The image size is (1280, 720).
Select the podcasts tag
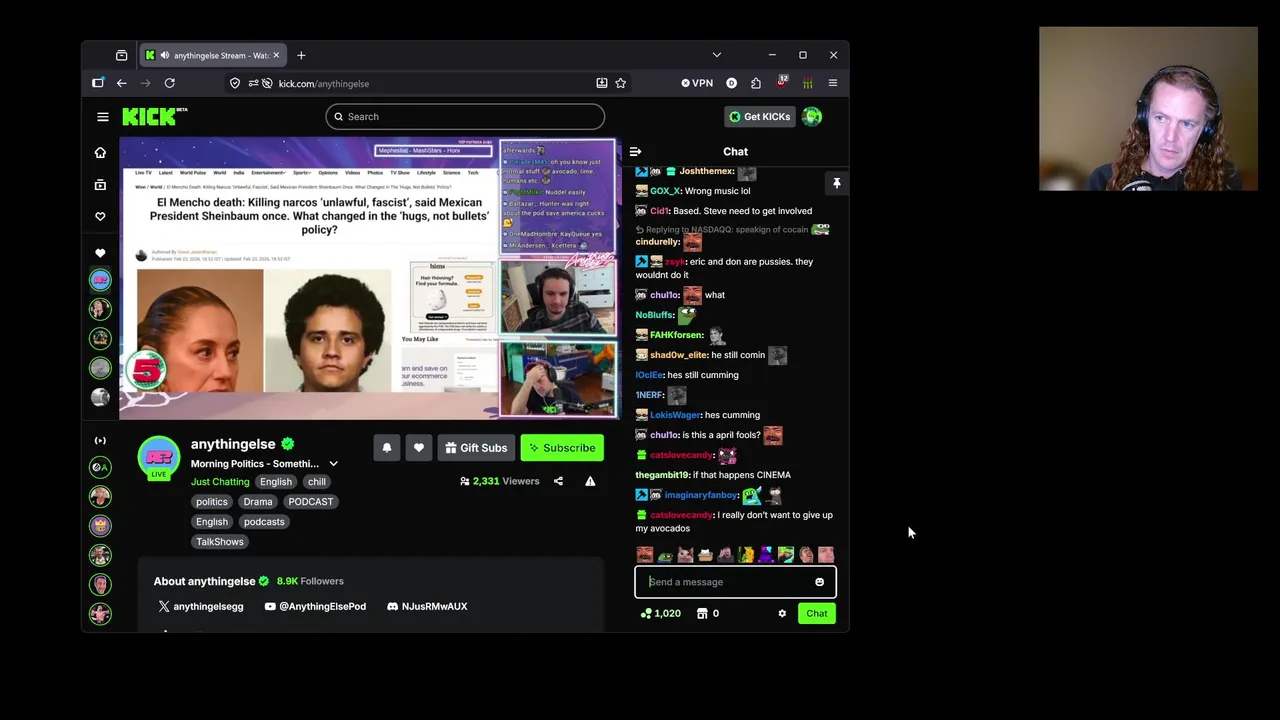tap(264, 522)
